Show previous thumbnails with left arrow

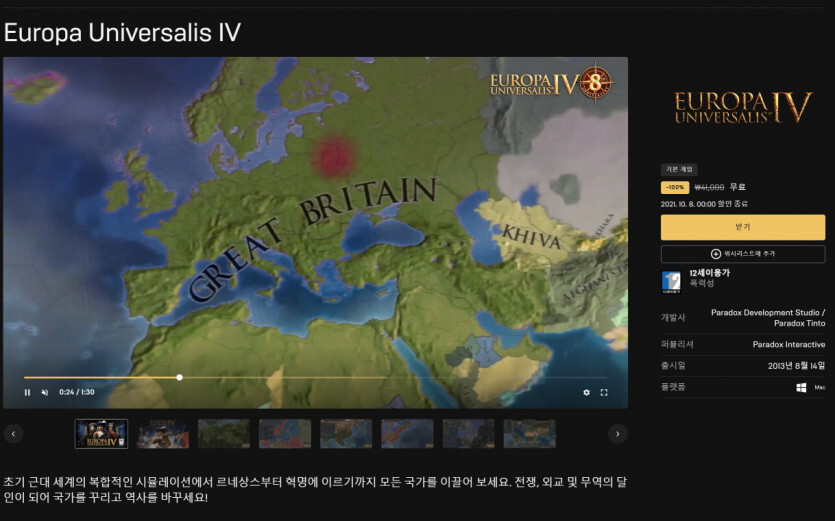pos(13,434)
